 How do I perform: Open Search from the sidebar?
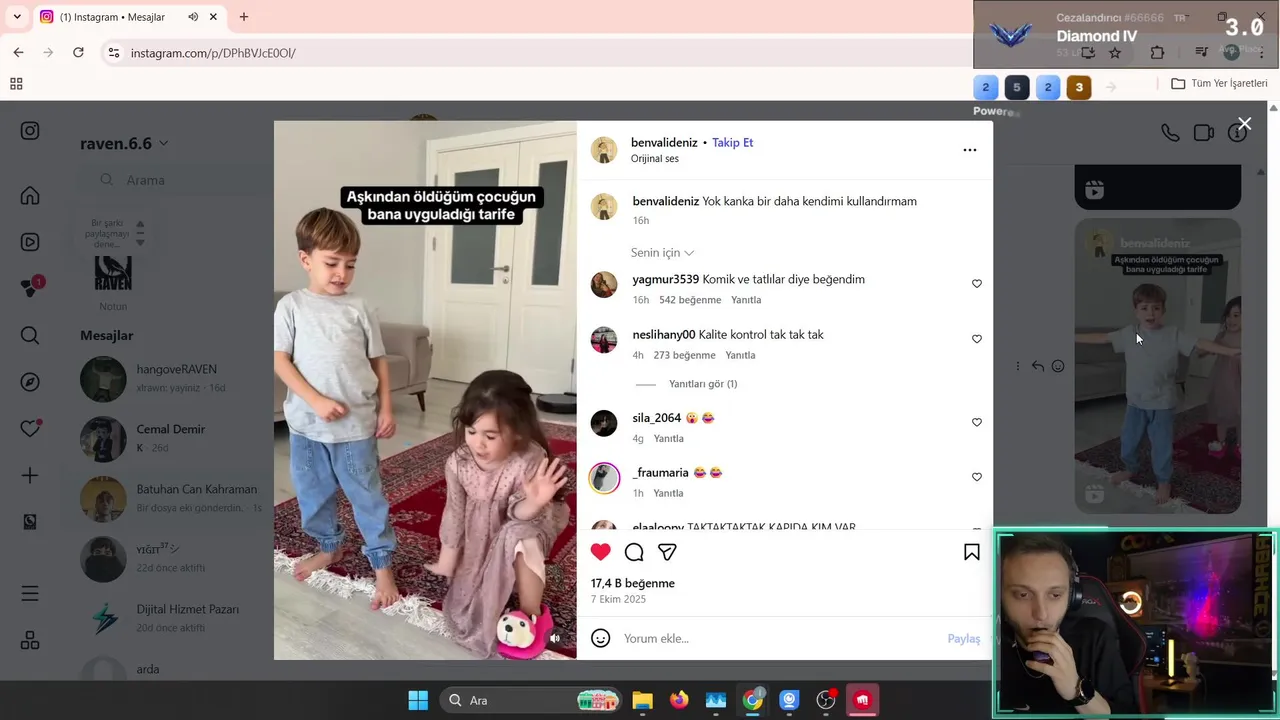coord(30,336)
